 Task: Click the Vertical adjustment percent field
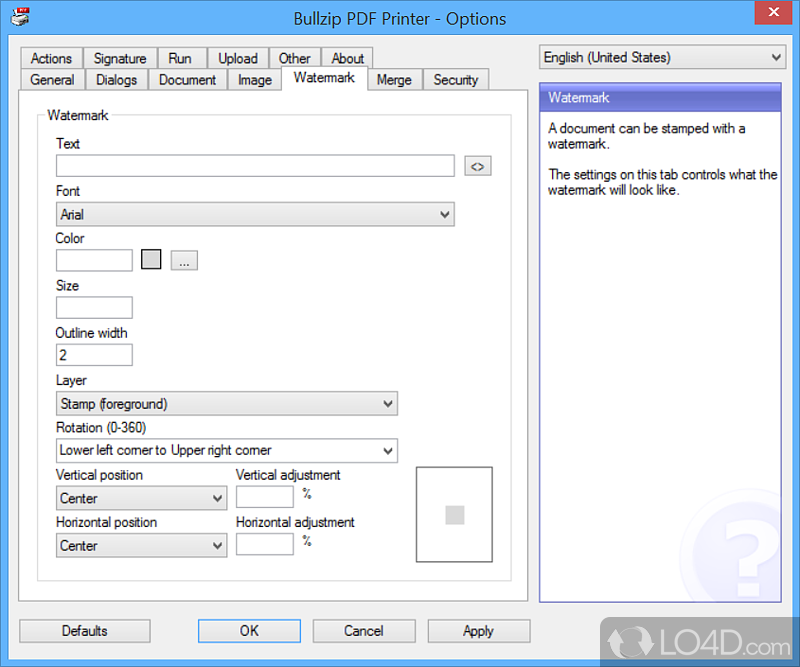tap(265, 497)
